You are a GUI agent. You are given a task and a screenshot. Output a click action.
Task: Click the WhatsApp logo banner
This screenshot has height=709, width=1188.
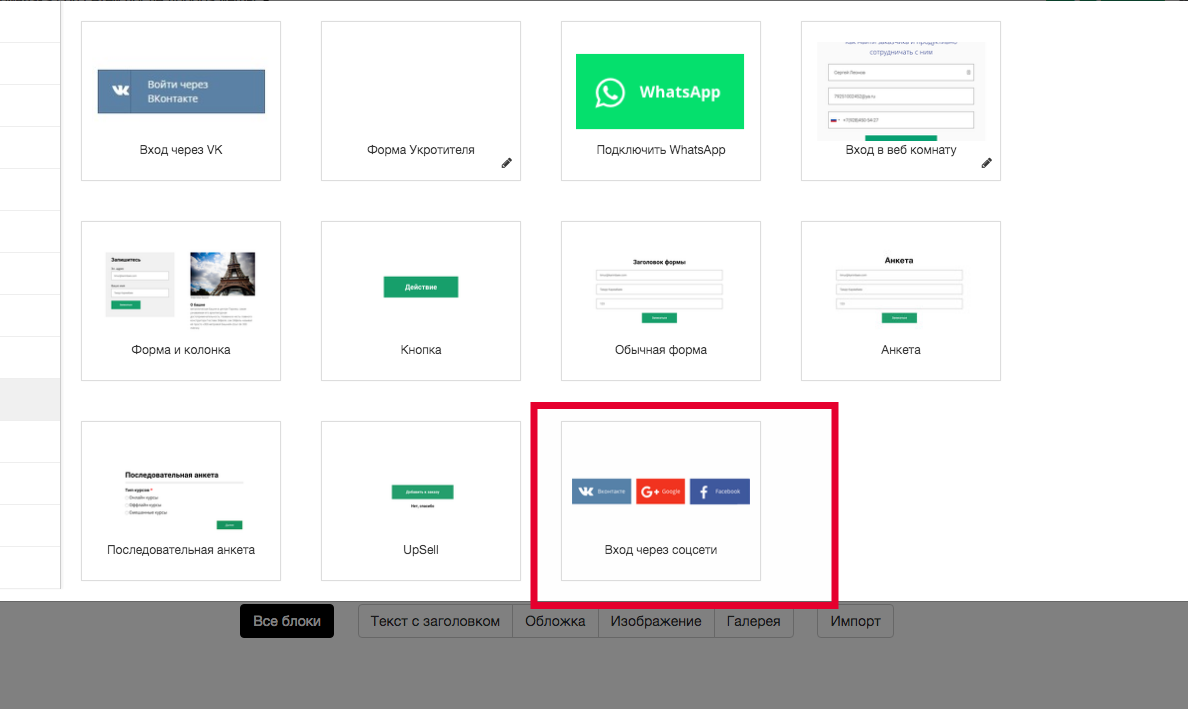[x=660, y=92]
